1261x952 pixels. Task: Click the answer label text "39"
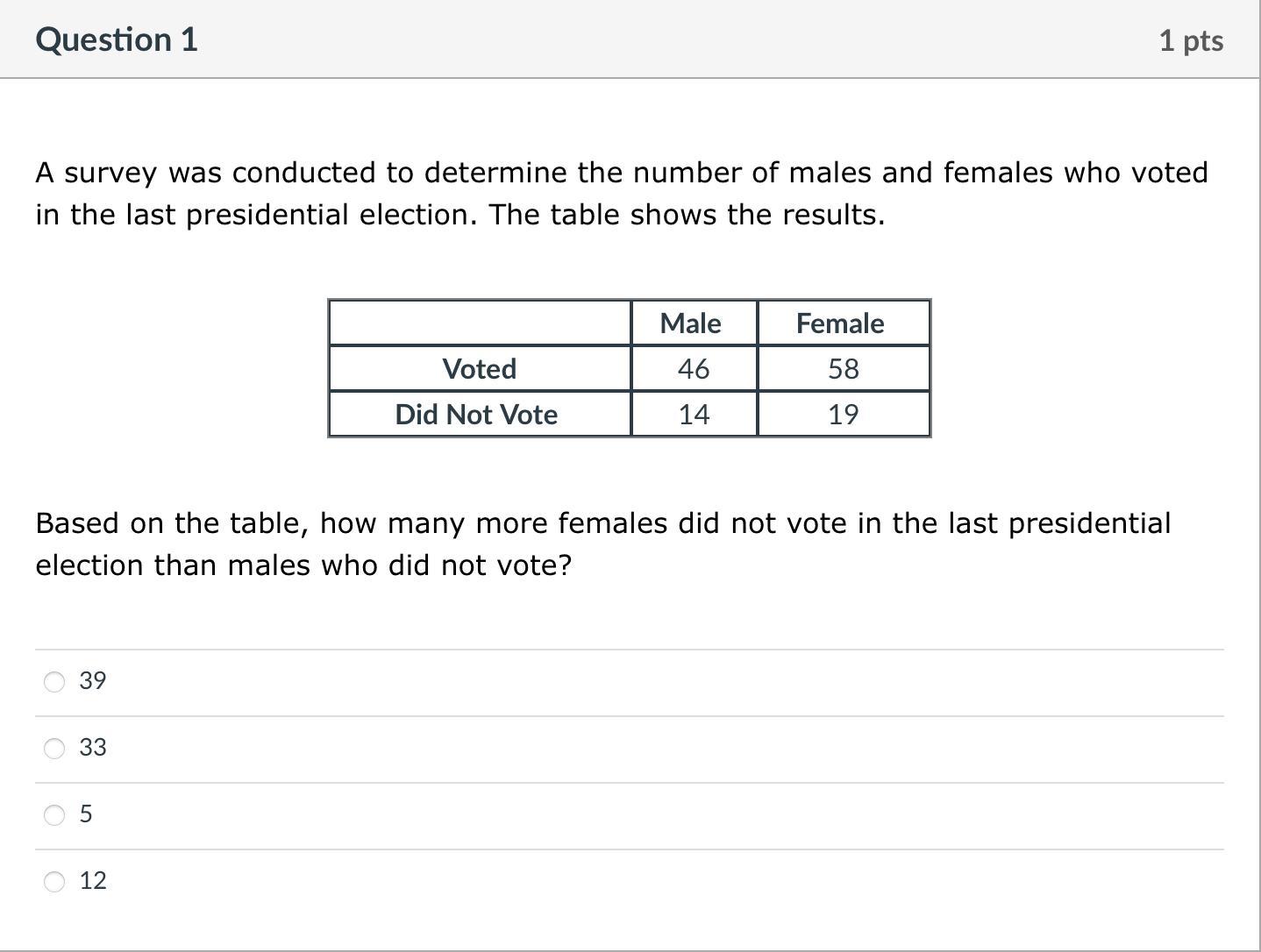pos(93,681)
